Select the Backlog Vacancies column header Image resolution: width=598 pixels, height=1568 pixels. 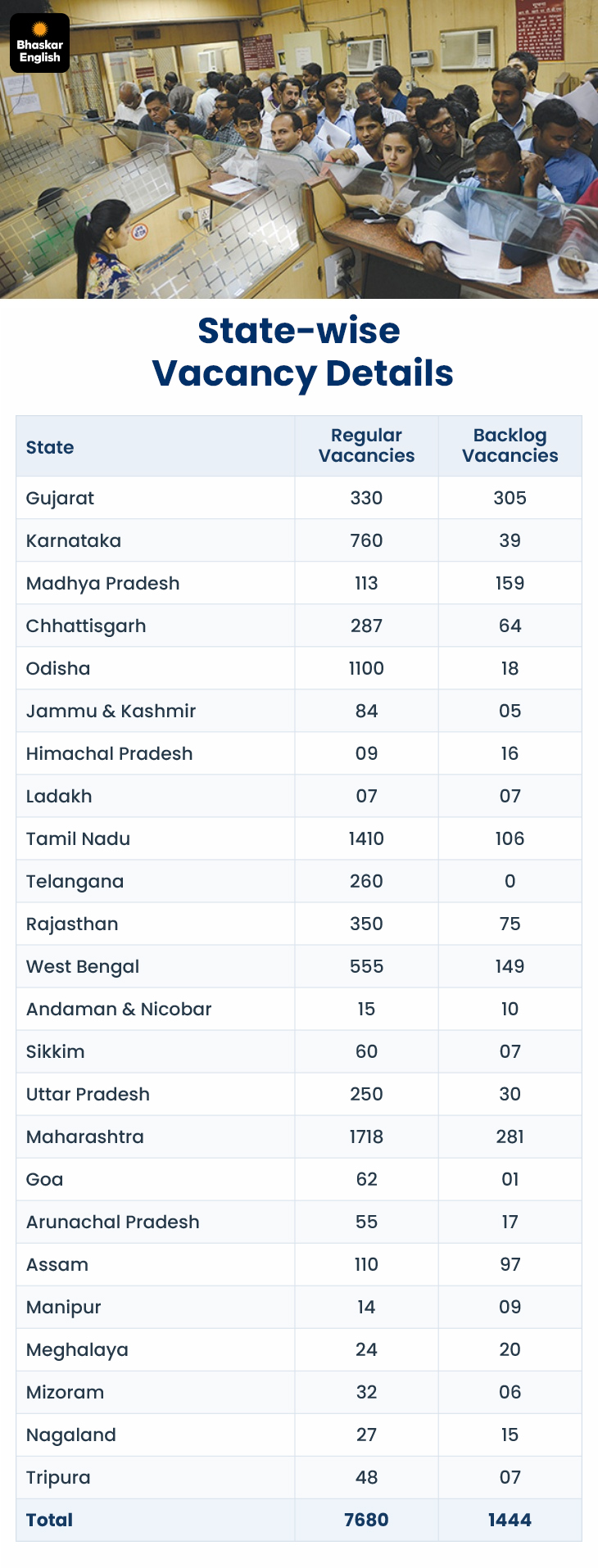pos(510,445)
